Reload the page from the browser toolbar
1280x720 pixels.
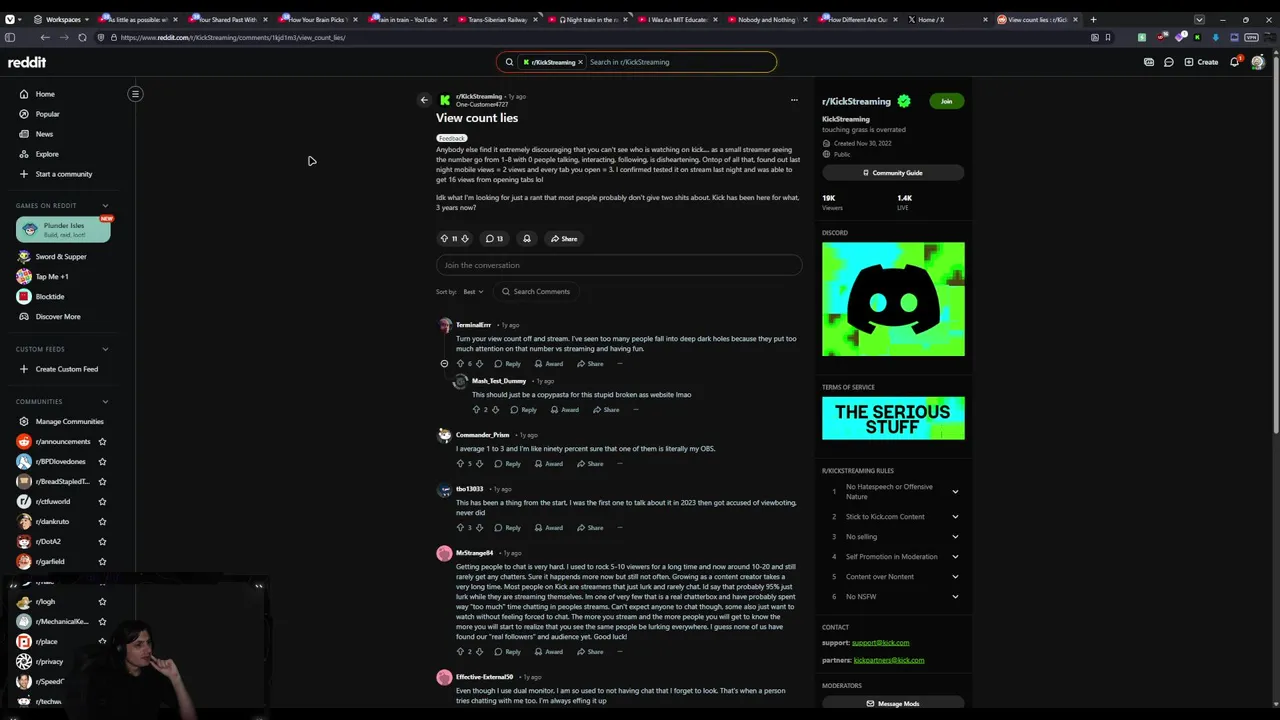click(x=82, y=37)
